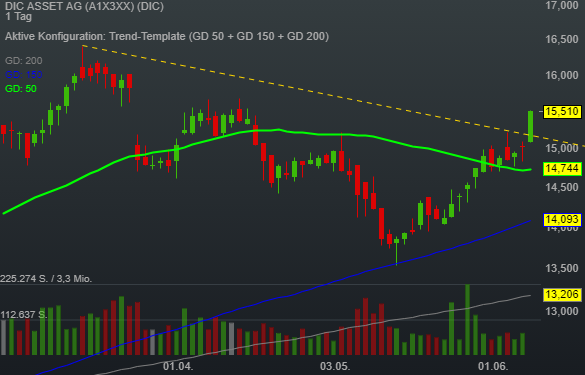Click the 03.05. date axis label
The width and height of the screenshot is (585, 375).
[x=335, y=366]
